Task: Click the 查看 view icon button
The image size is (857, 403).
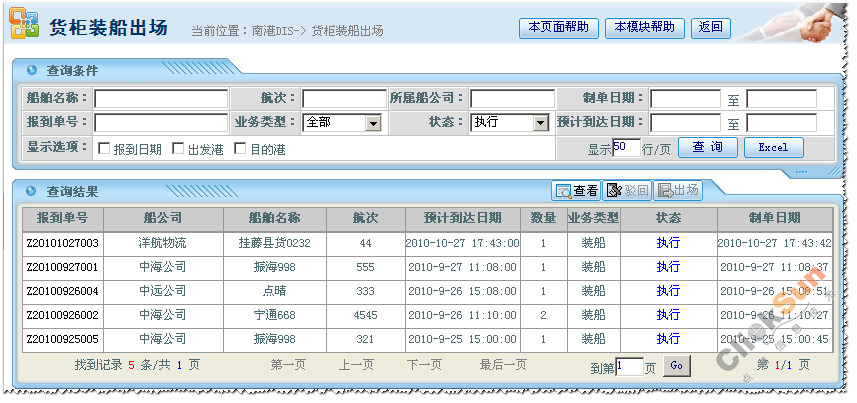Action: click(x=577, y=190)
